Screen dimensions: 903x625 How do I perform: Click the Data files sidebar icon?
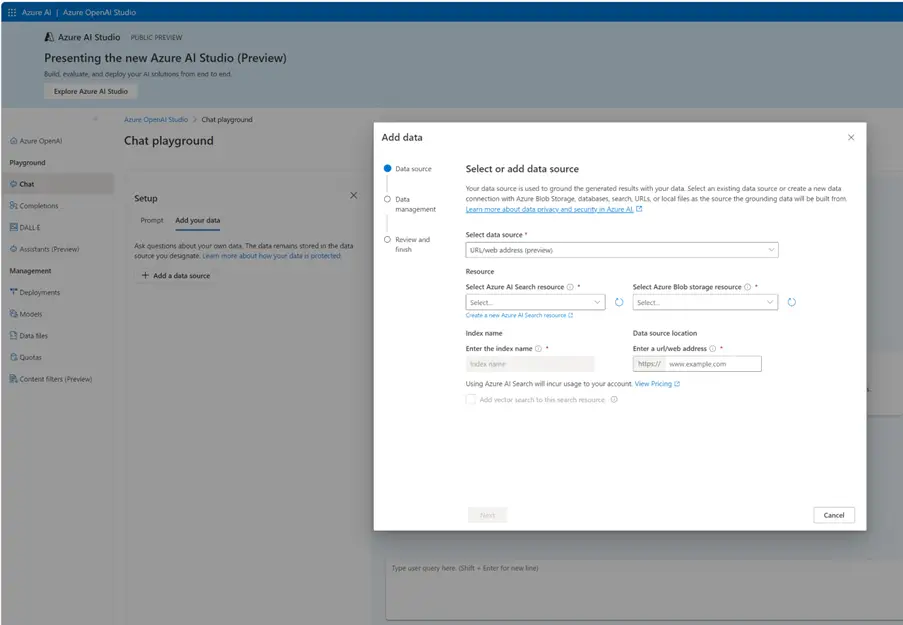14,335
